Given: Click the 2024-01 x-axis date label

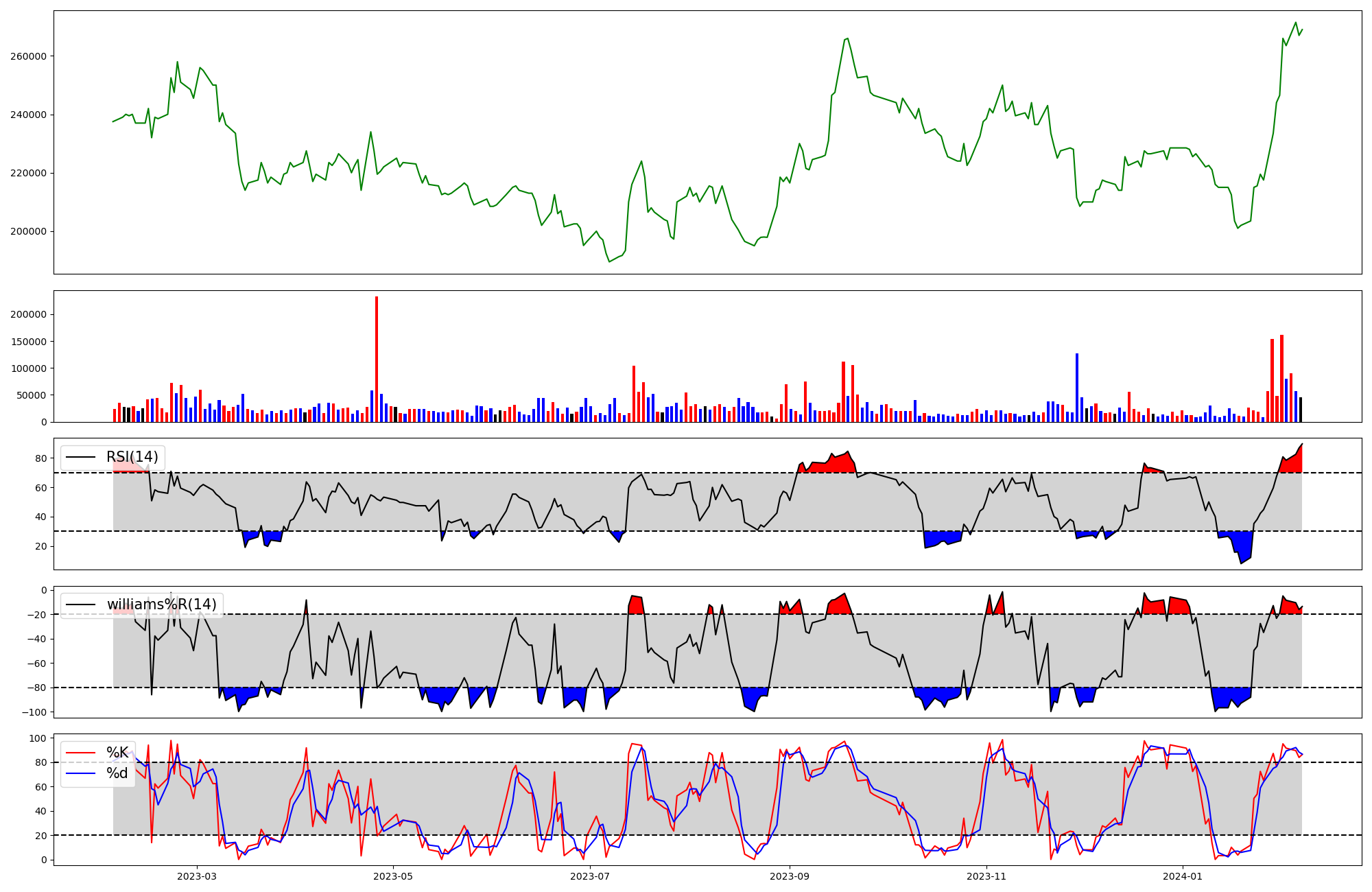Looking at the screenshot, I should (1183, 876).
